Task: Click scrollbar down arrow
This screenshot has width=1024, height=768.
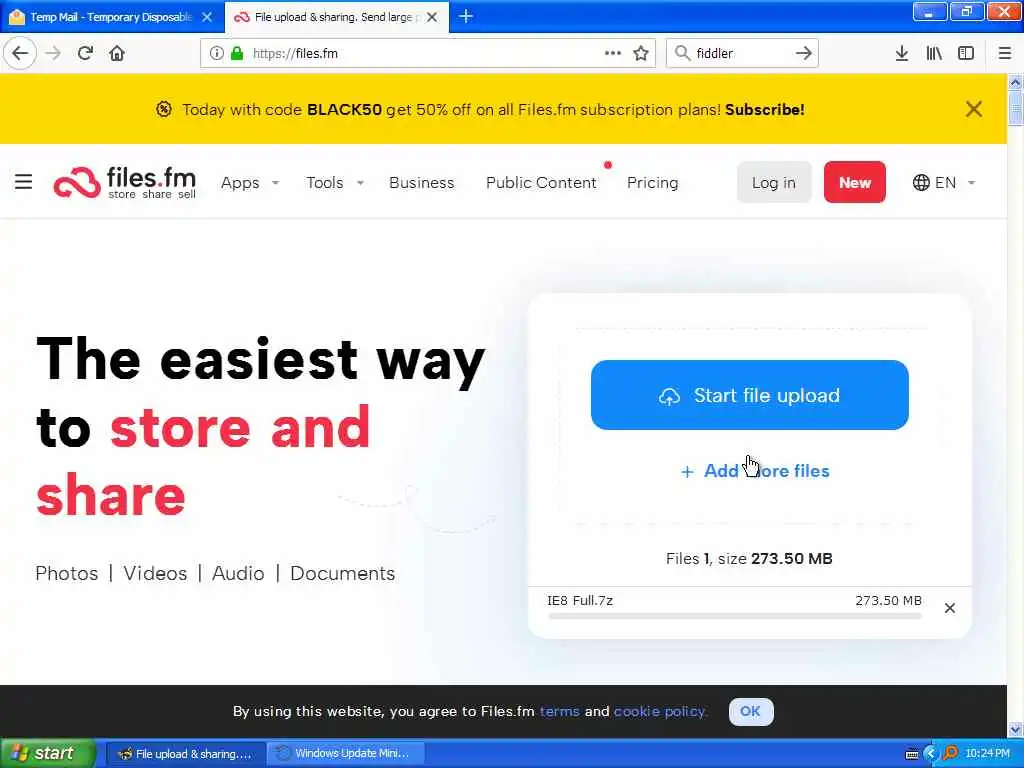Action: click(1015, 729)
